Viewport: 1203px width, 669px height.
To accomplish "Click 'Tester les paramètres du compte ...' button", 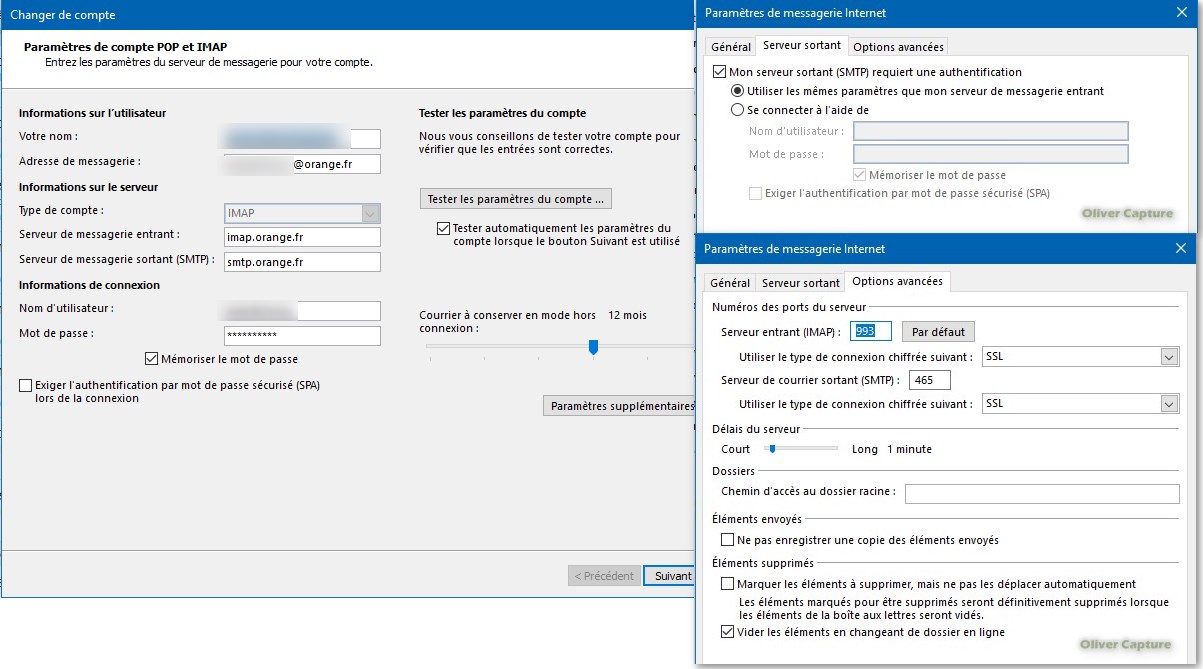I will point(515,199).
